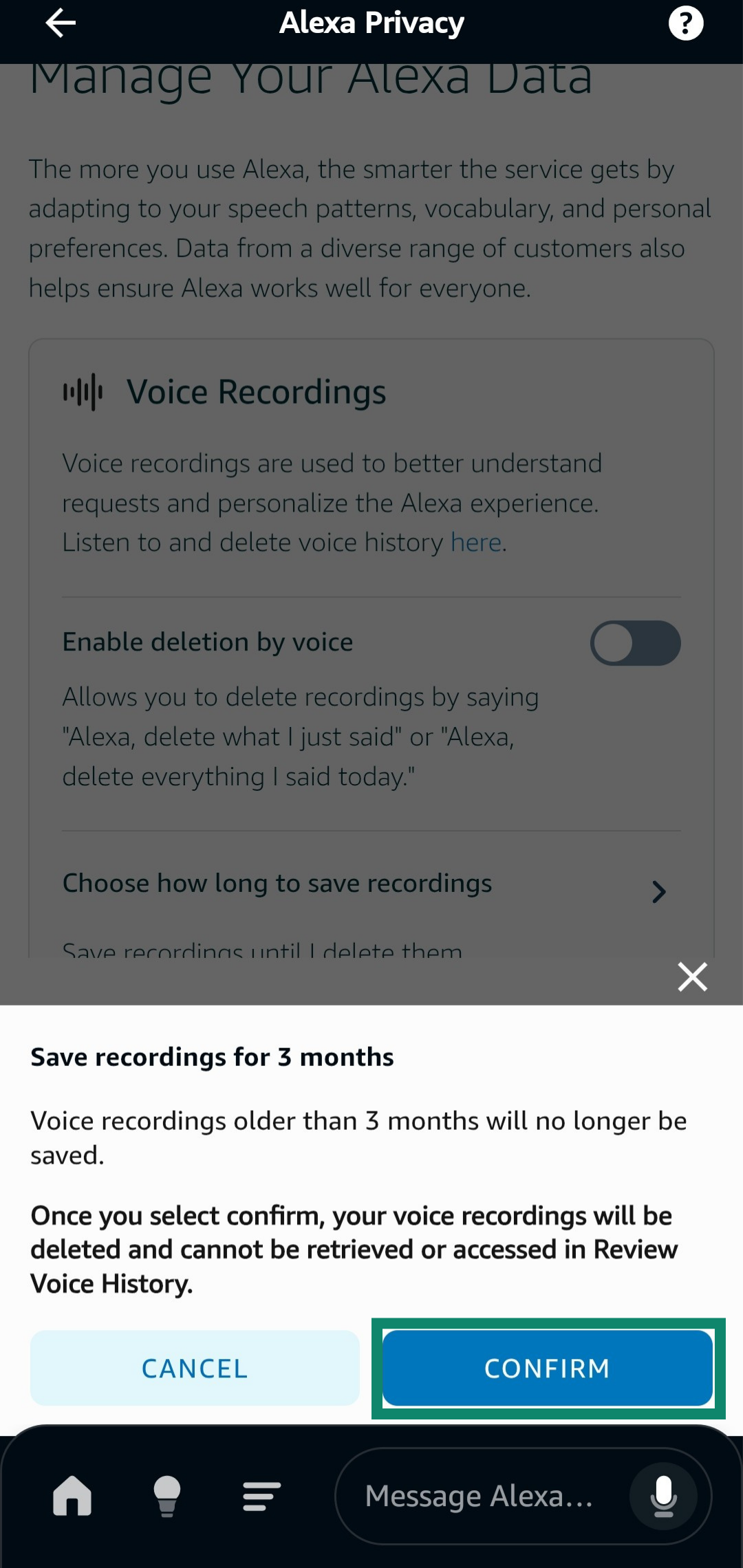Open Alexa Privacy help via question mark icon

coord(685,22)
